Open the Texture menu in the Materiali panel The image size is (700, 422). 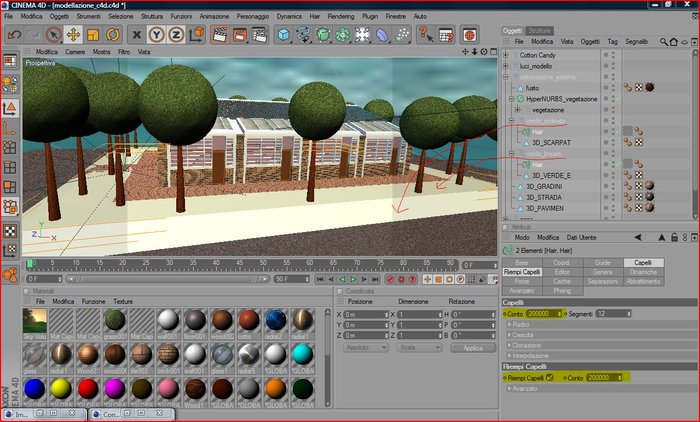(x=123, y=301)
